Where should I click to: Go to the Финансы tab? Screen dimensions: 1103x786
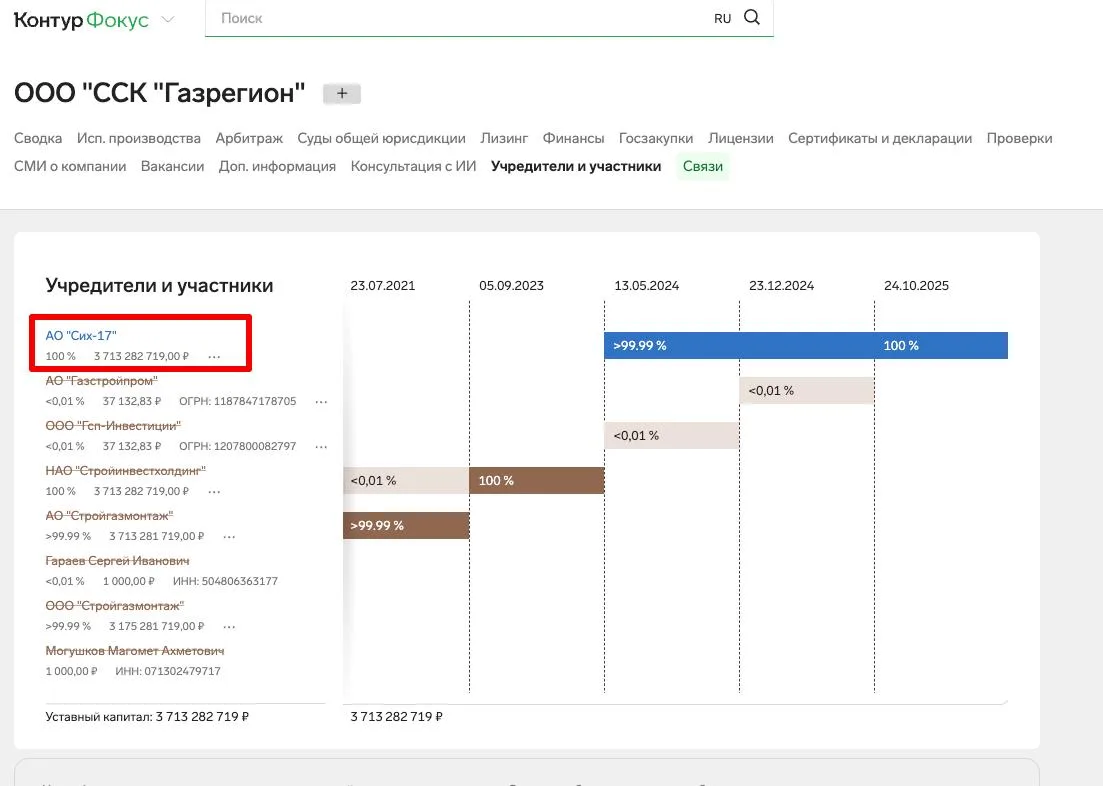[573, 138]
